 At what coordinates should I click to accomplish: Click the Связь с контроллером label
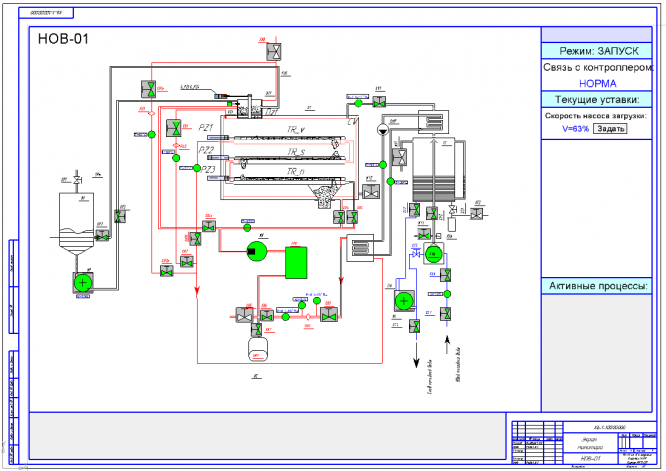click(x=598, y=68)
